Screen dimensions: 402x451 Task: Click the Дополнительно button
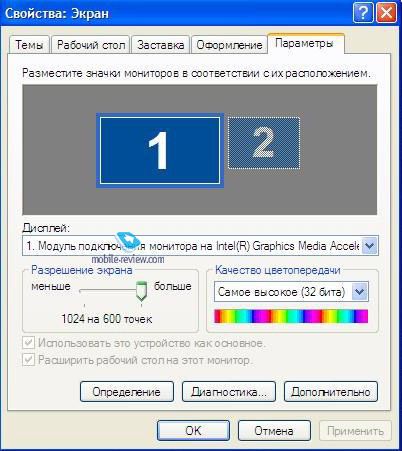[331, 392]
